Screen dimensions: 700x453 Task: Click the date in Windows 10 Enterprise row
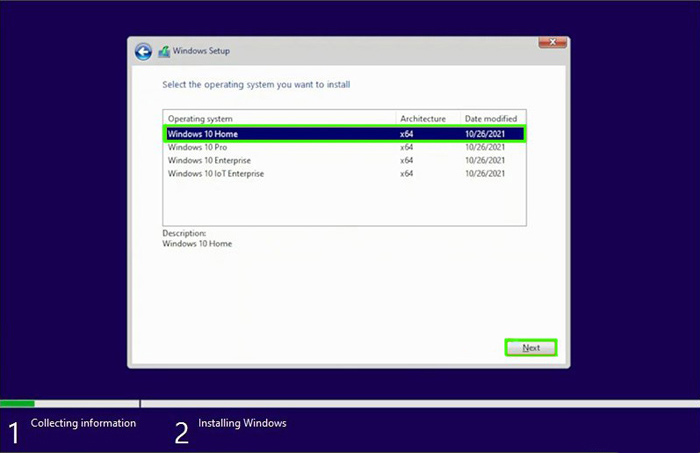[x=485, y=160]
